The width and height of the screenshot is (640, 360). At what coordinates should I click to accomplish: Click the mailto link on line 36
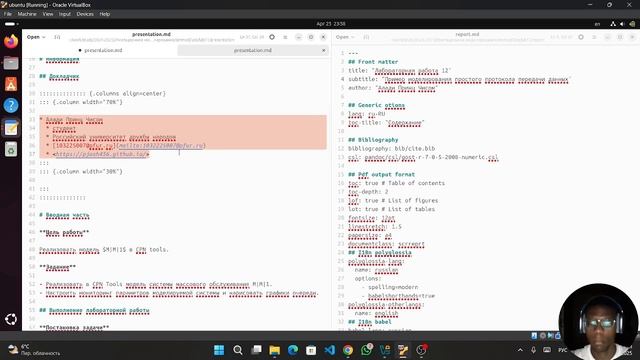point(160,146)
